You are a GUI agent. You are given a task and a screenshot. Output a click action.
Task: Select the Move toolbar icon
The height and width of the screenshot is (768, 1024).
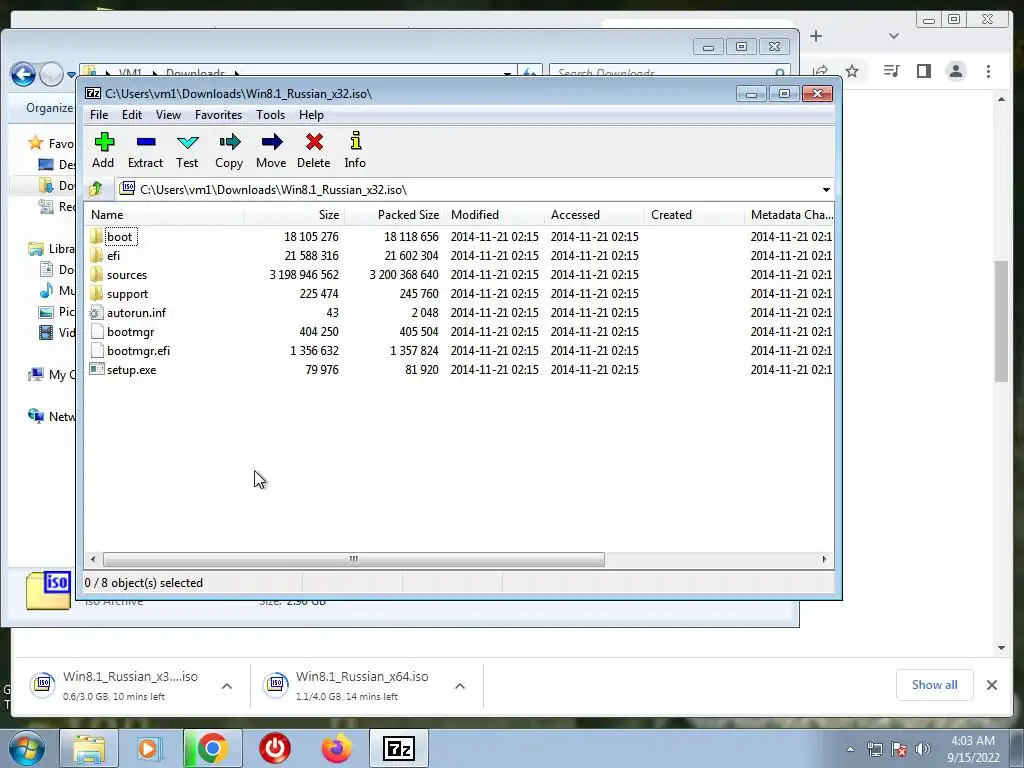tap(271, 150)
